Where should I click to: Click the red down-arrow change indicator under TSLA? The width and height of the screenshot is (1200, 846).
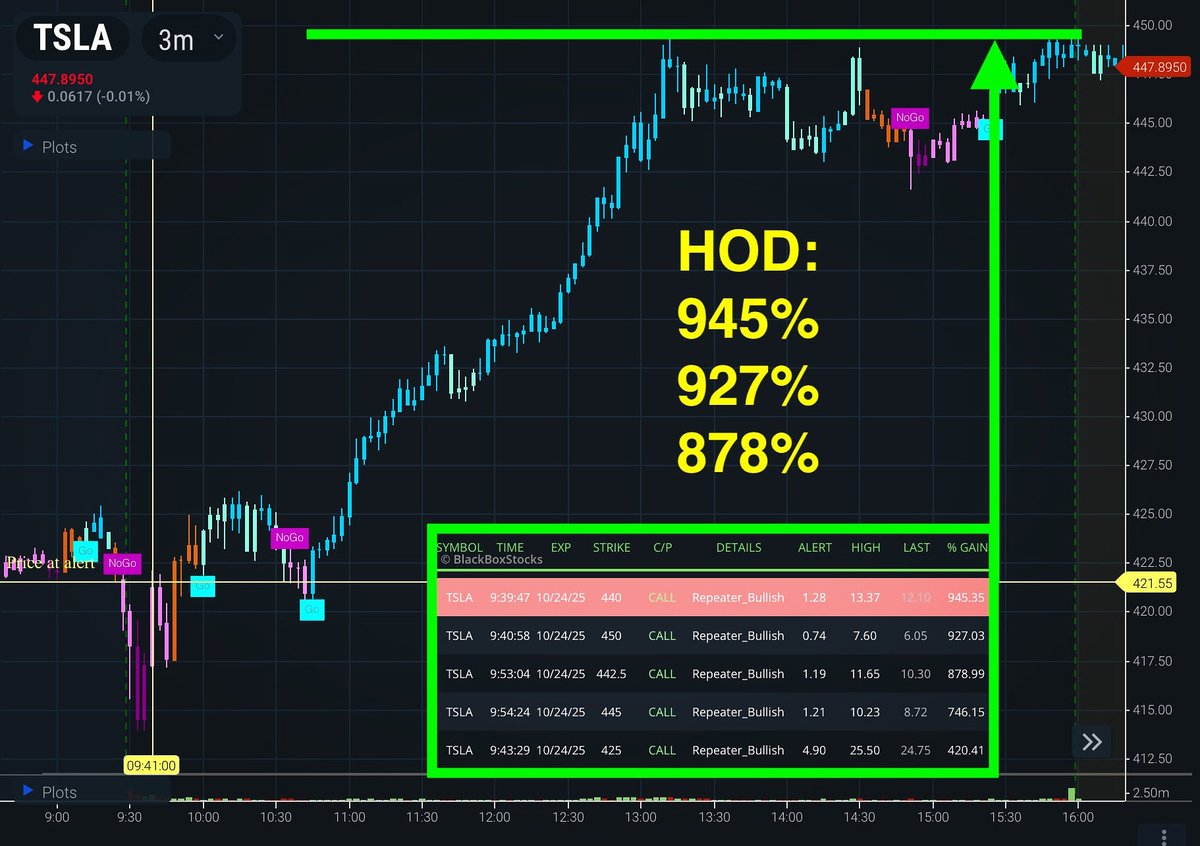click(37, 97)
